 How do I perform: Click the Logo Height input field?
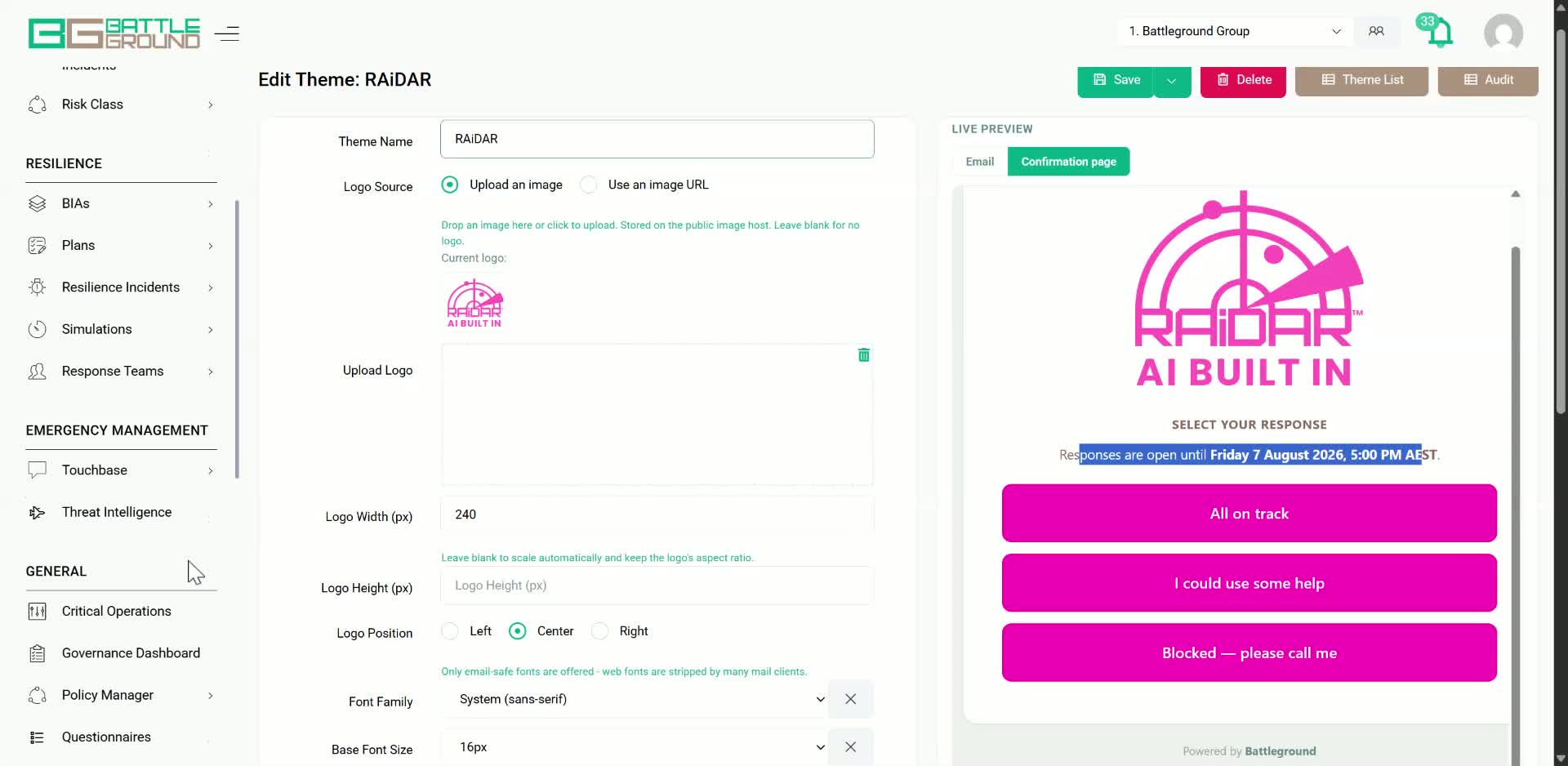(657, 586)
